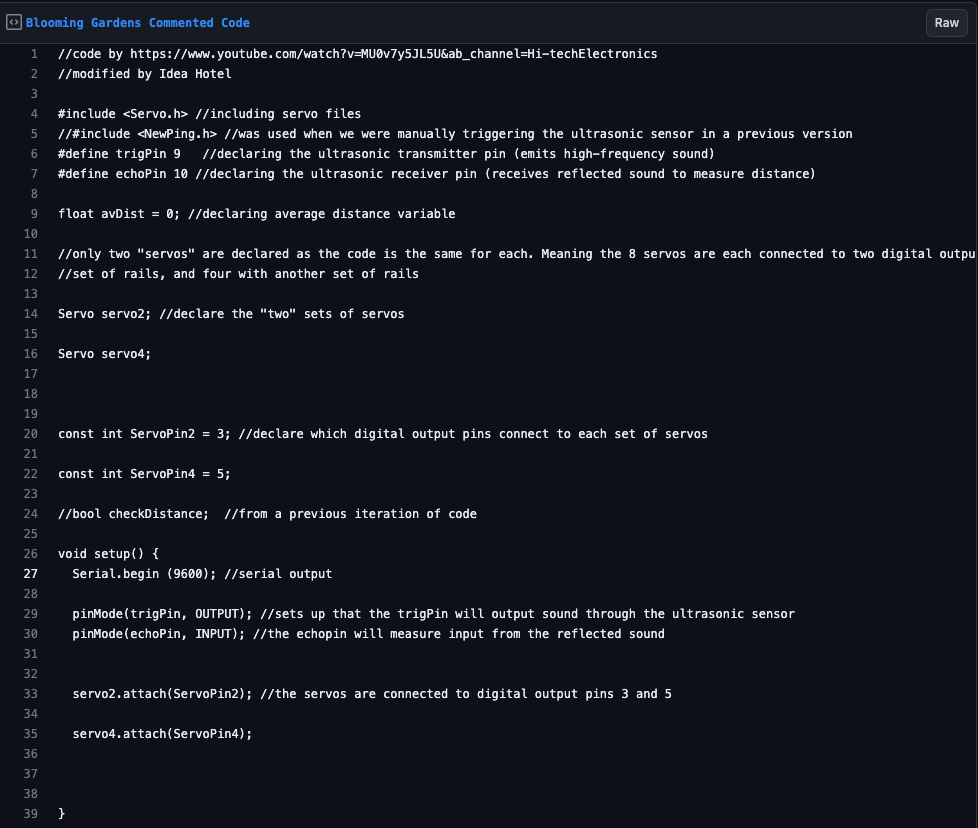Select line number 33
The image size is (978, 828).
coord(31,694)
